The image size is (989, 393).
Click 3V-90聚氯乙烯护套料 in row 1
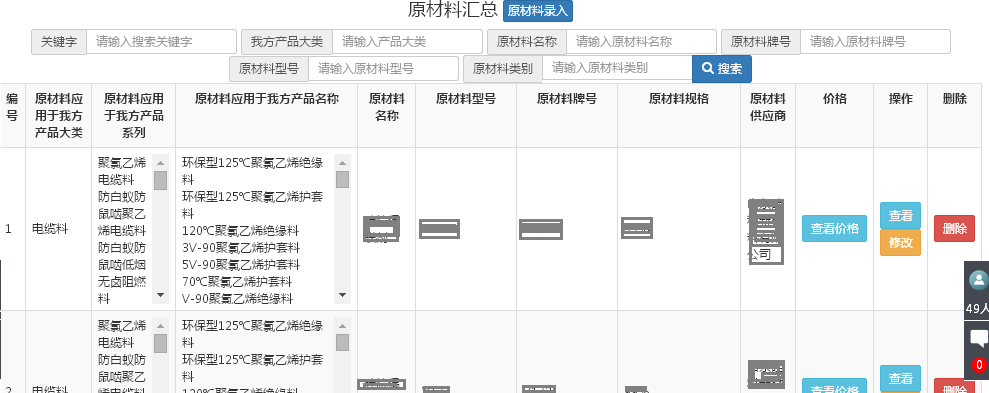click(241, 247)
